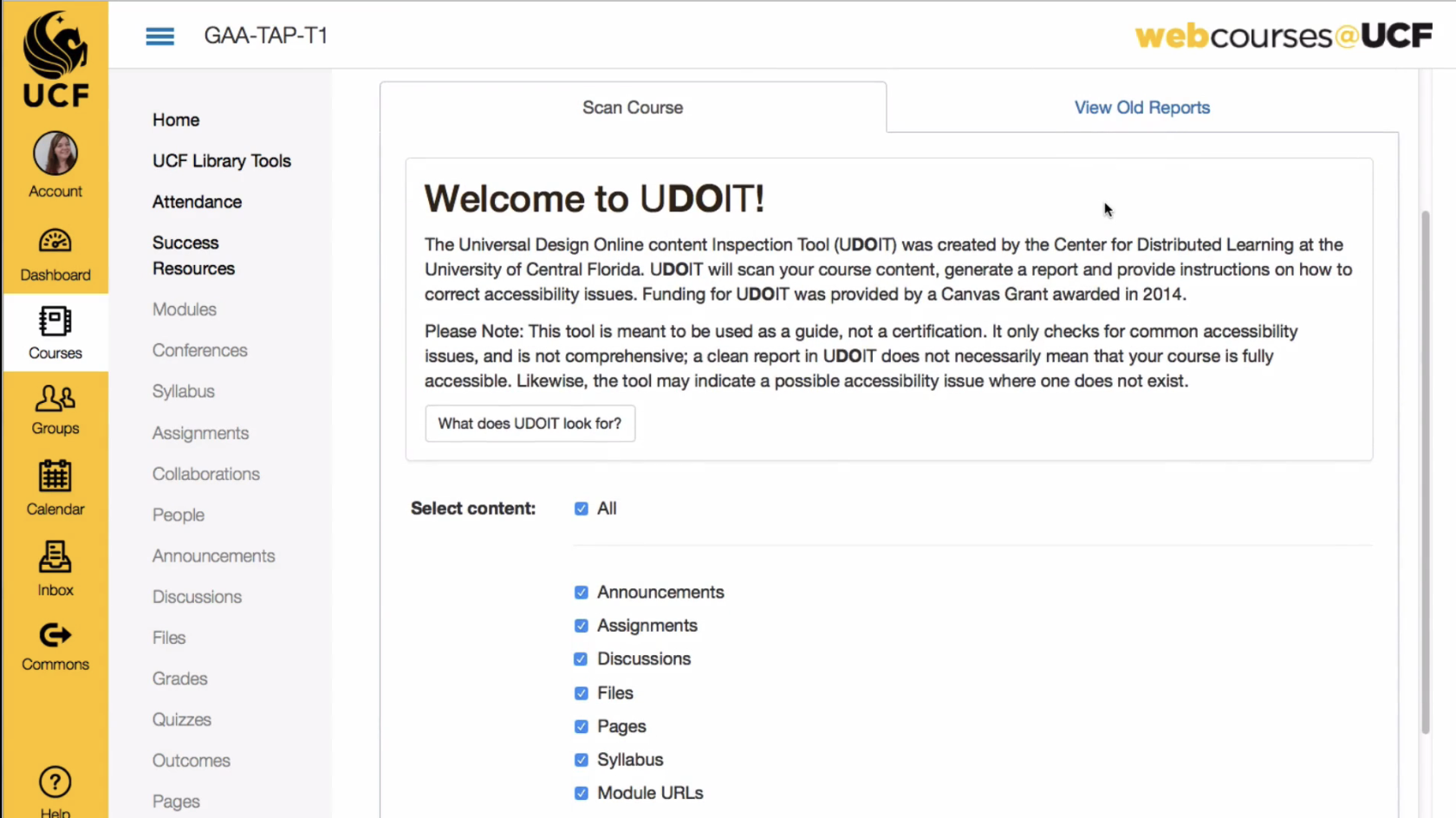Uncheck the Syllabus checkbox
Screen dimensions: 1456x818
tap(581, 760)
